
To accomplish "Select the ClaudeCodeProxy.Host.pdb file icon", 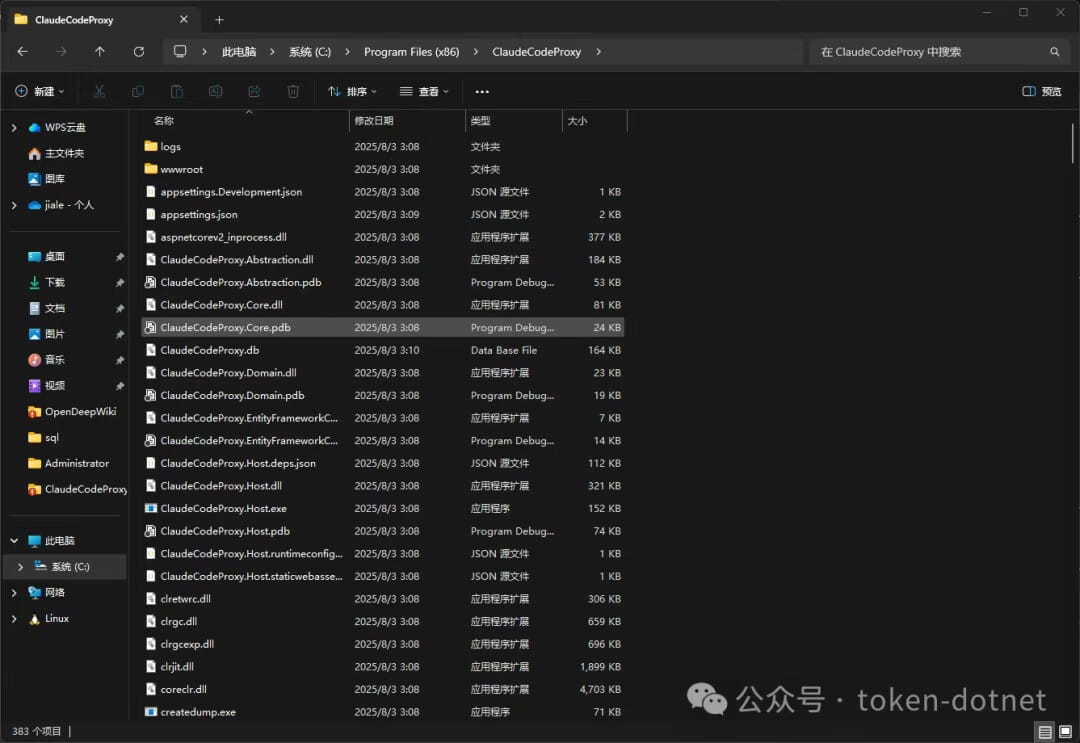I will [151, 531].
